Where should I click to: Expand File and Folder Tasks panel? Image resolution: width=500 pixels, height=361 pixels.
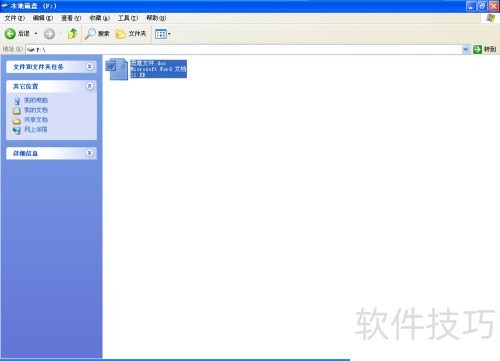[x=89, y=66]
